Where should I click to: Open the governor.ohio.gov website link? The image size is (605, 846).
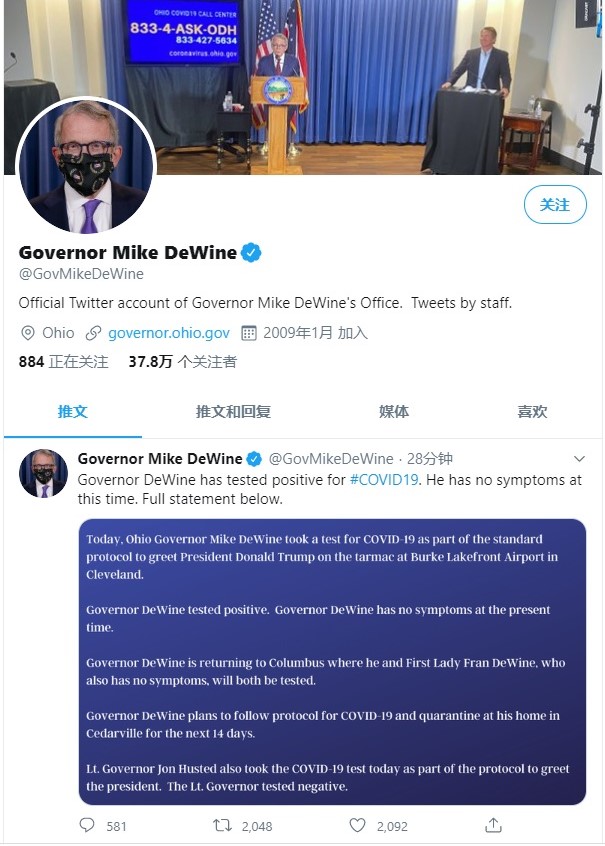pyautogui.click(x=169, y=333)
